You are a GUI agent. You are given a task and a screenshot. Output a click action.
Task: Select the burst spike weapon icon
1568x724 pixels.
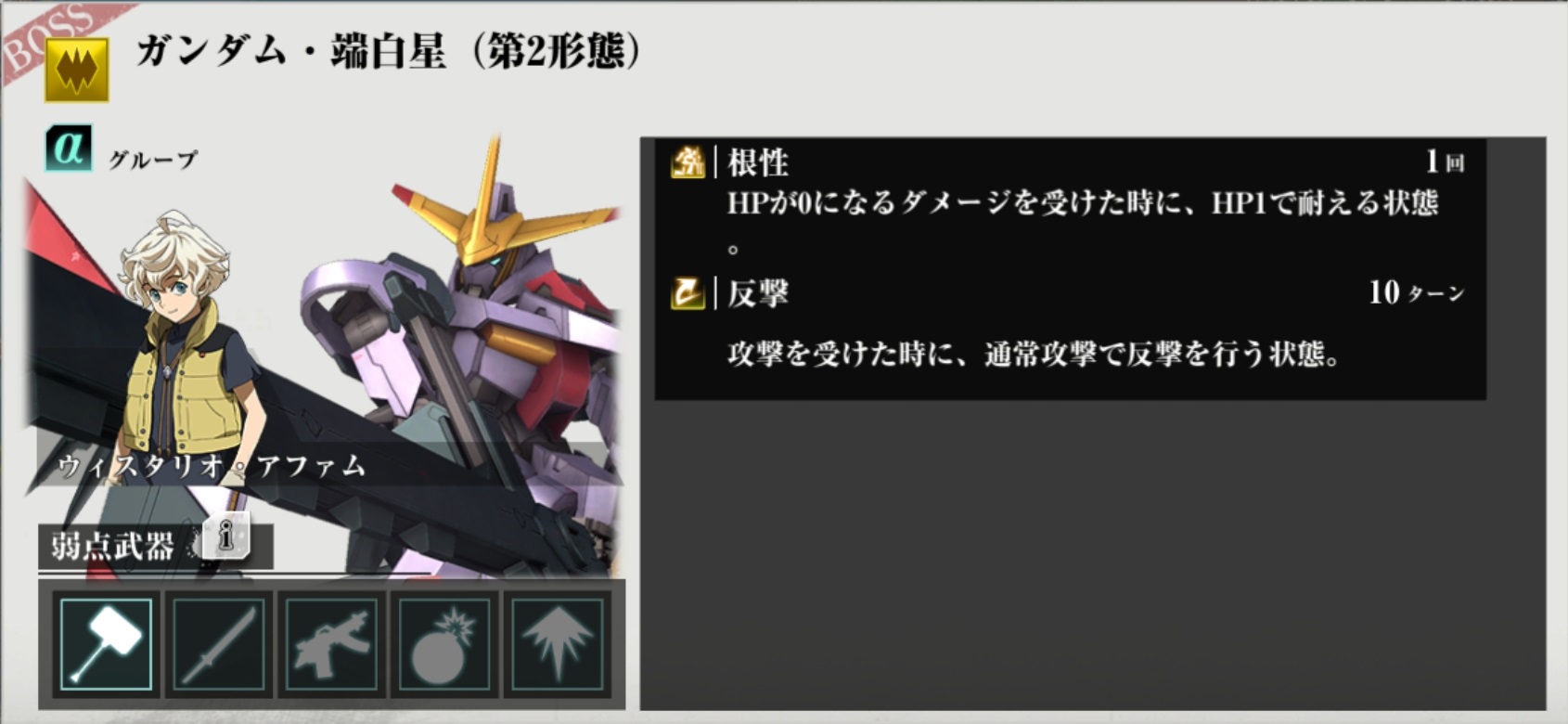click(557, 644)
